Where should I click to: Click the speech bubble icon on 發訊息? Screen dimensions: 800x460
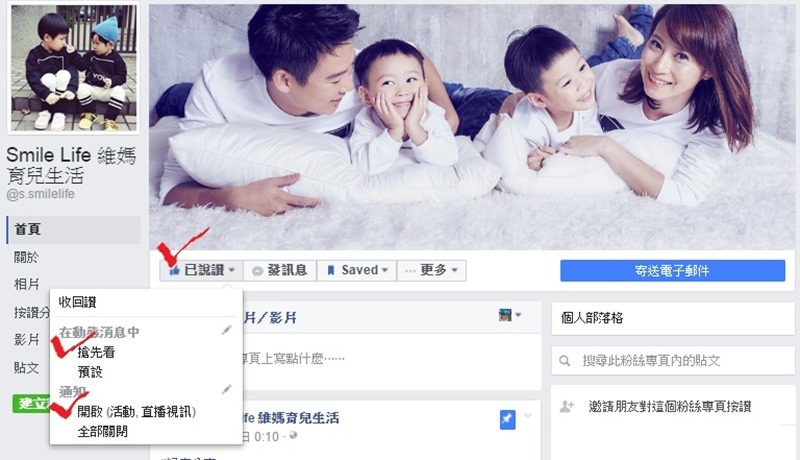[x=258, y=271]
